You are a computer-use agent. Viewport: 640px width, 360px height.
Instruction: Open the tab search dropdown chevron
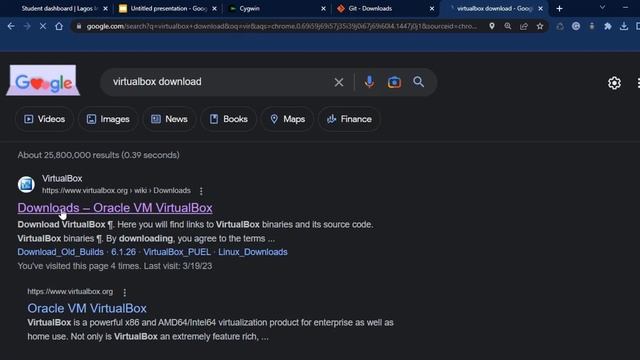click(602, 8)
